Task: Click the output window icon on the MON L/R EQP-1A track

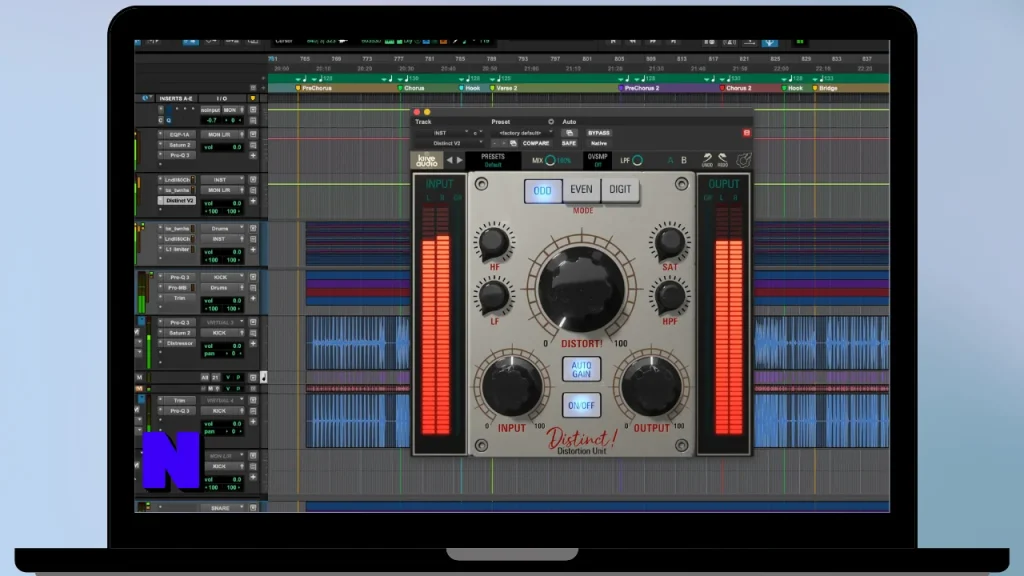Action: (x=253, y=135)
